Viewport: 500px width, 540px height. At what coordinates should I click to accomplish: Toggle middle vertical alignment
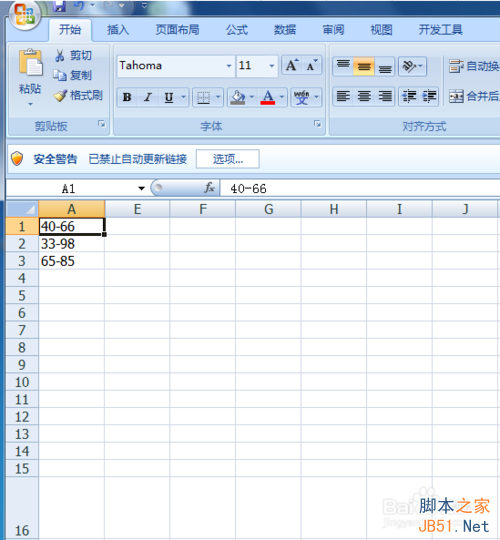[364, 66]
